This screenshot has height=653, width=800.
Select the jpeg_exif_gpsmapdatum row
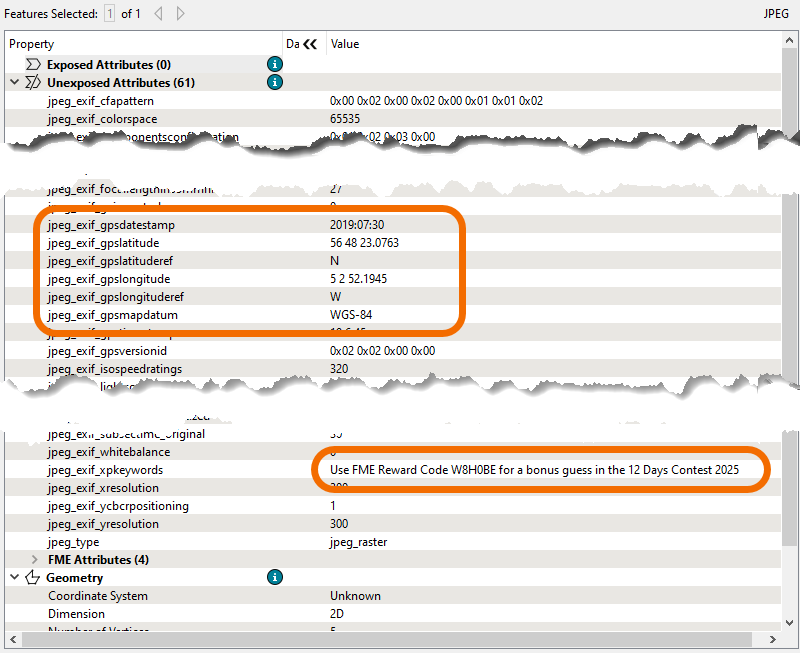110,315
